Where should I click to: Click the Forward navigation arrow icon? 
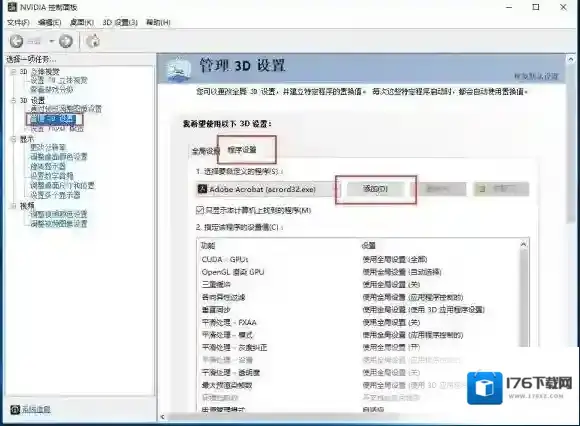(x=66, y=41)
